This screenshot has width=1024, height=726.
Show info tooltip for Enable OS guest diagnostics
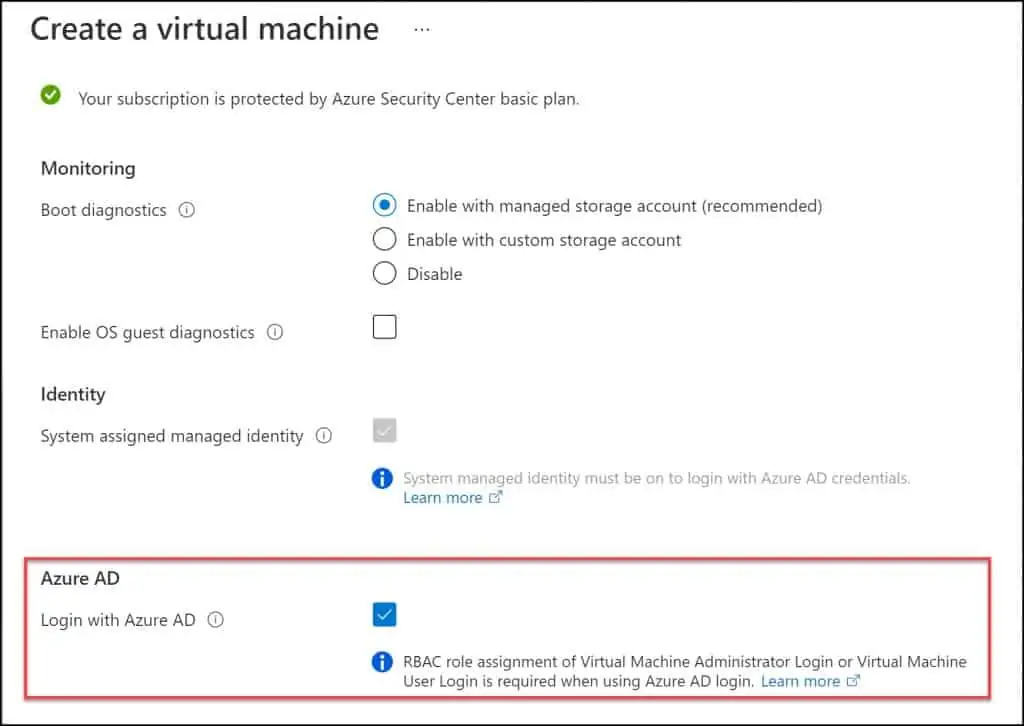tap(275, 332)
